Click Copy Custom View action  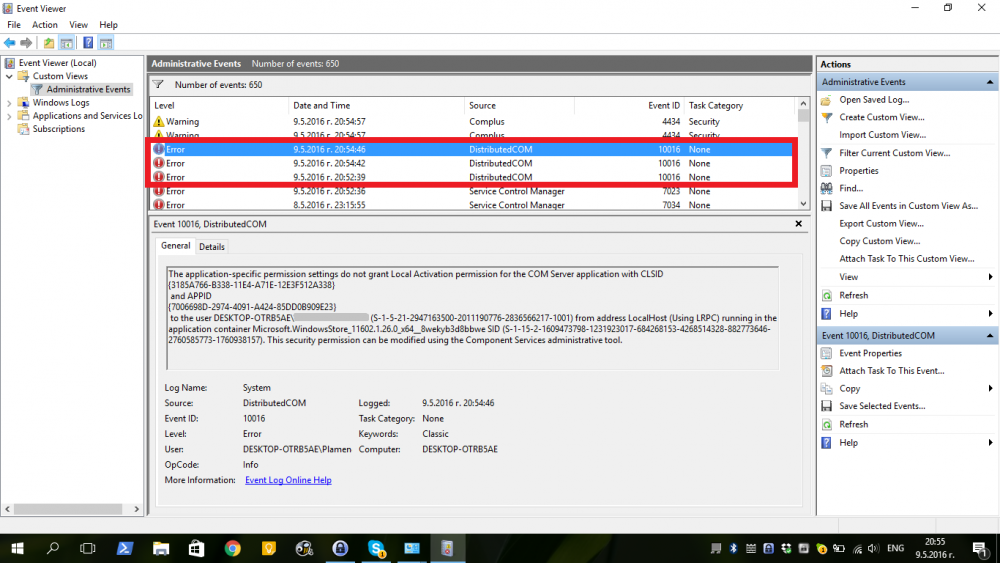(879, 241)
